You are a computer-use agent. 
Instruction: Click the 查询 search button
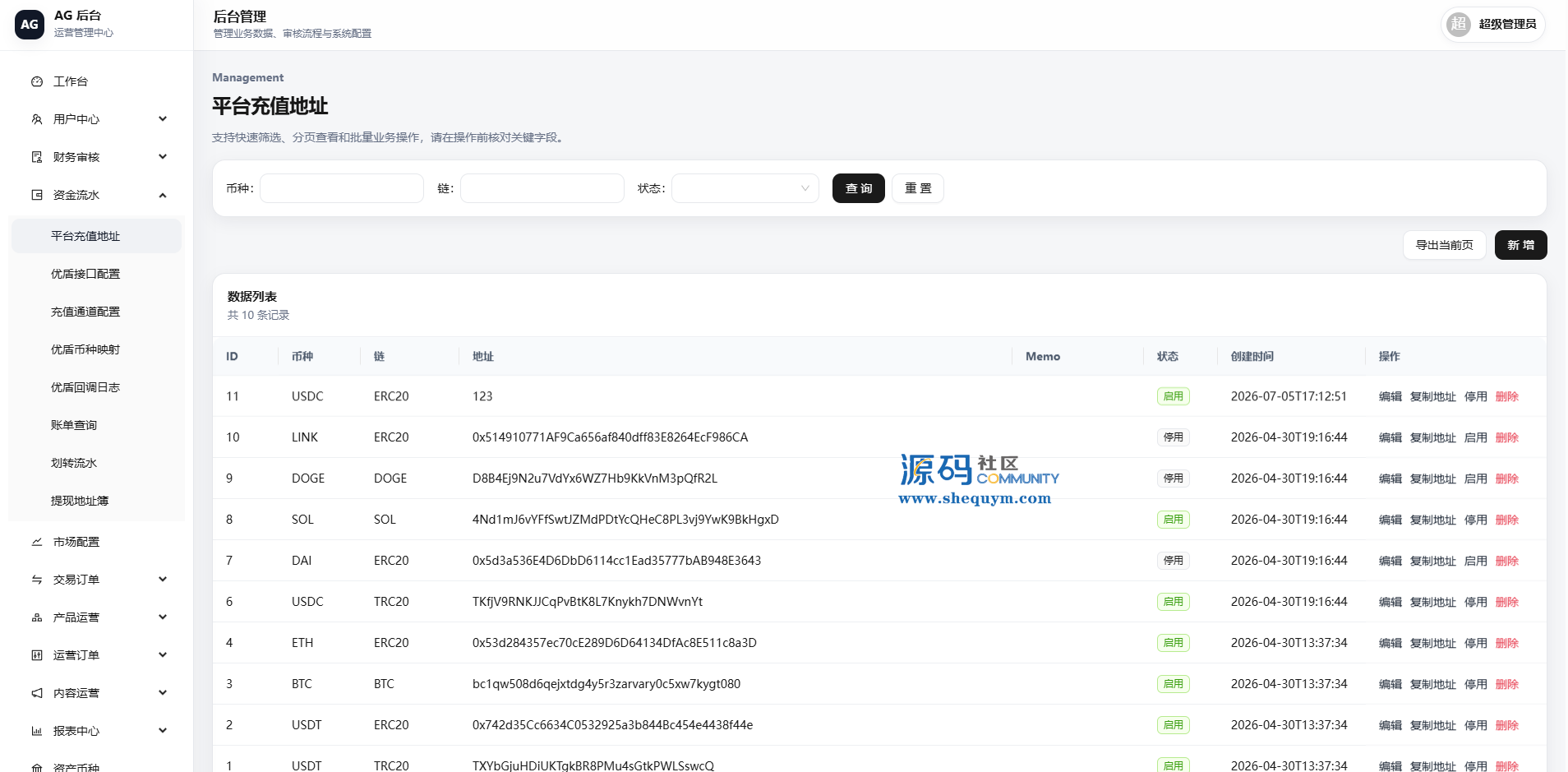pos(859,188)
